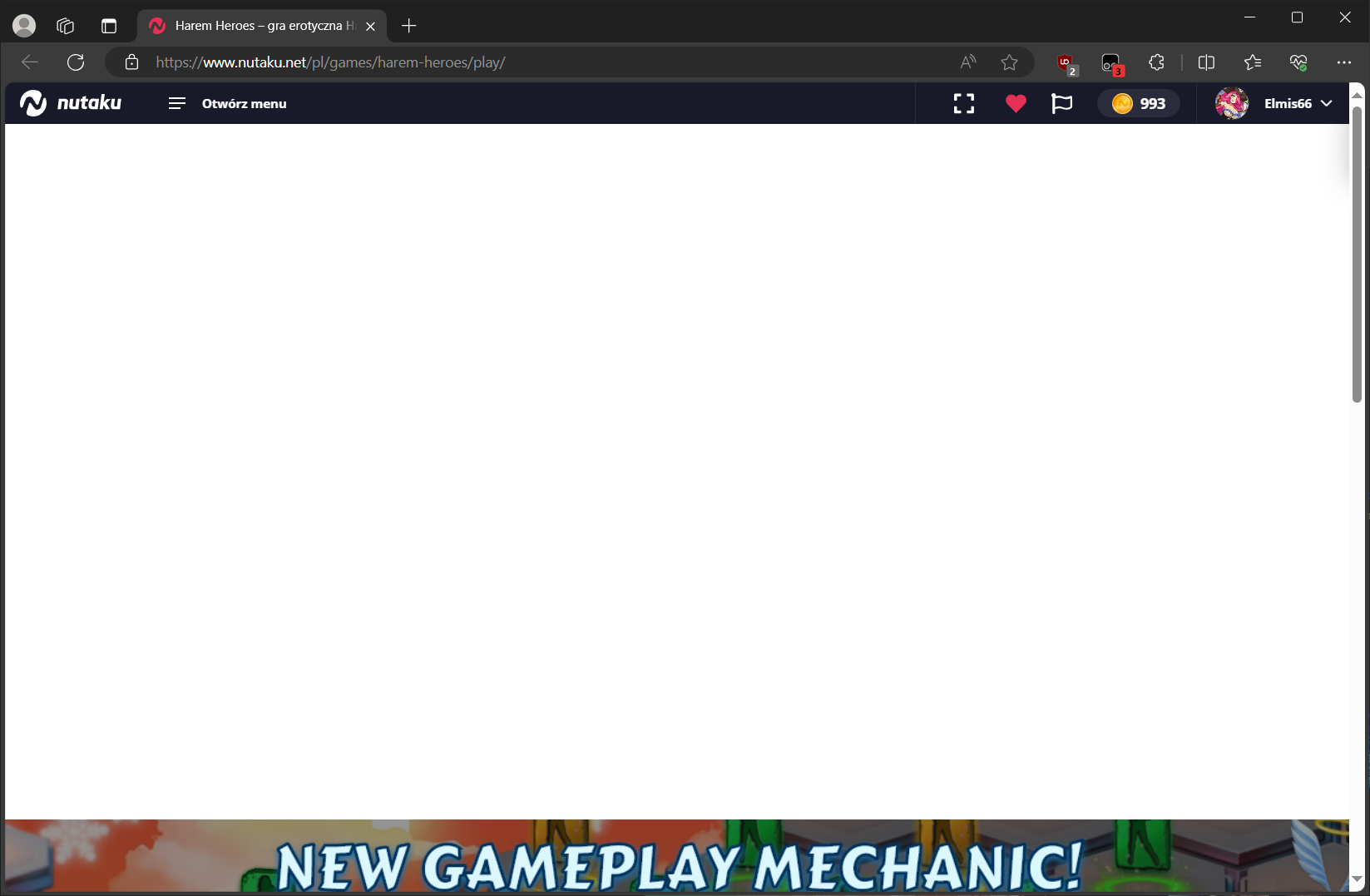Open browser Settings and more menu
Viewport: 1370px width, 896px height.
click(x=1343, y=62)
